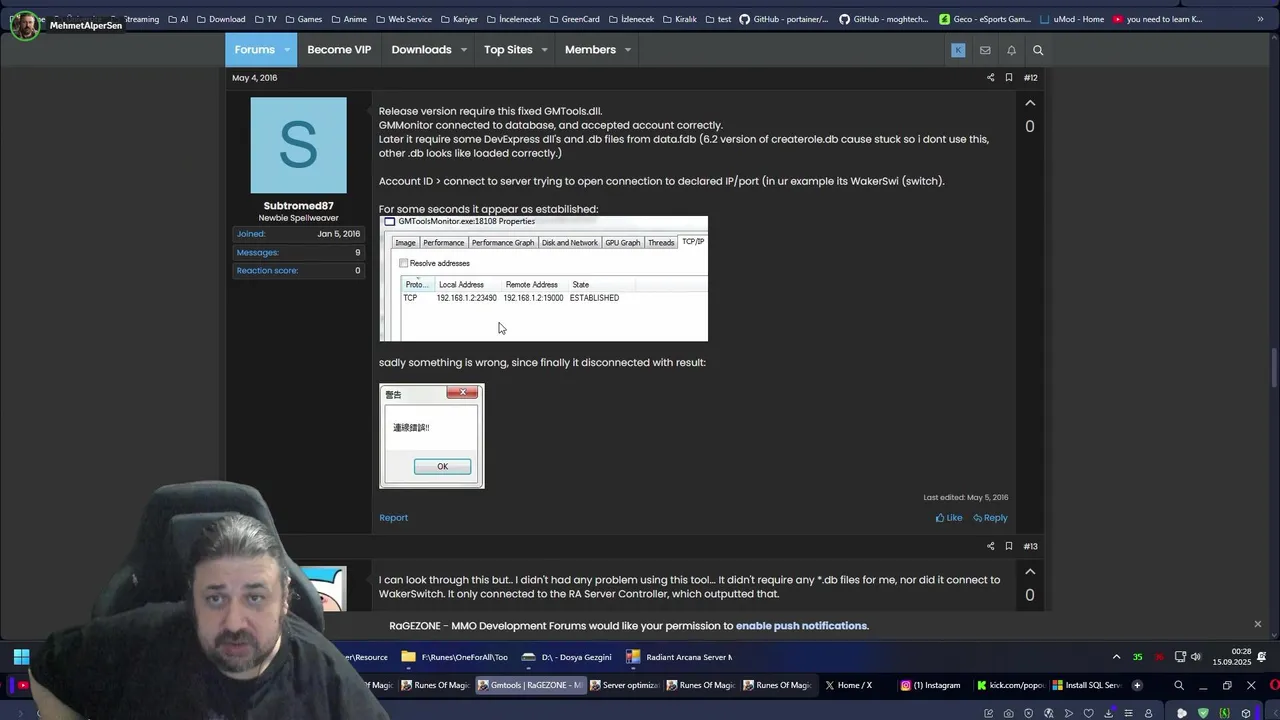Viewport: 1280px width, 720px height.
Task: Expand the Downloads dropdown arrow
Action: click(x=464, y=50)
